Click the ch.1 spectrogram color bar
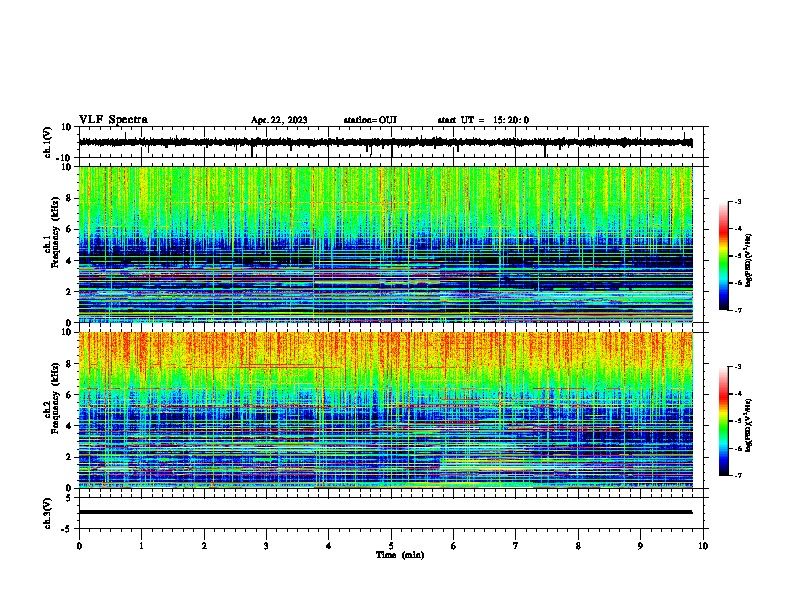 [x=723, y=256]
